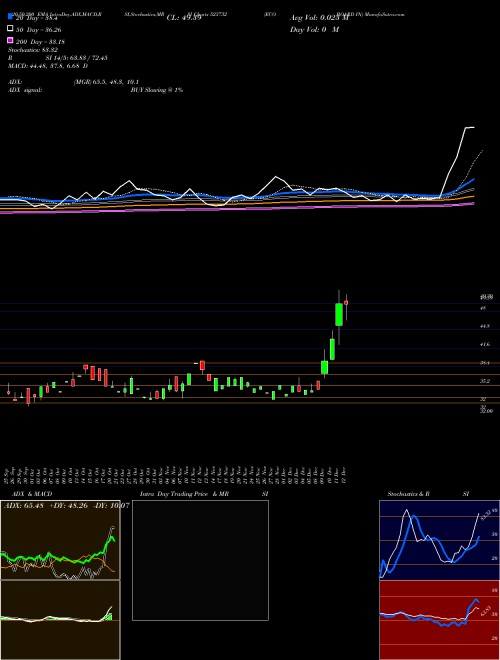The height and width of the screenshot is (660, 500).
Task: Click the last small red candlestick on chart
Action: click(x=346, y=302)
